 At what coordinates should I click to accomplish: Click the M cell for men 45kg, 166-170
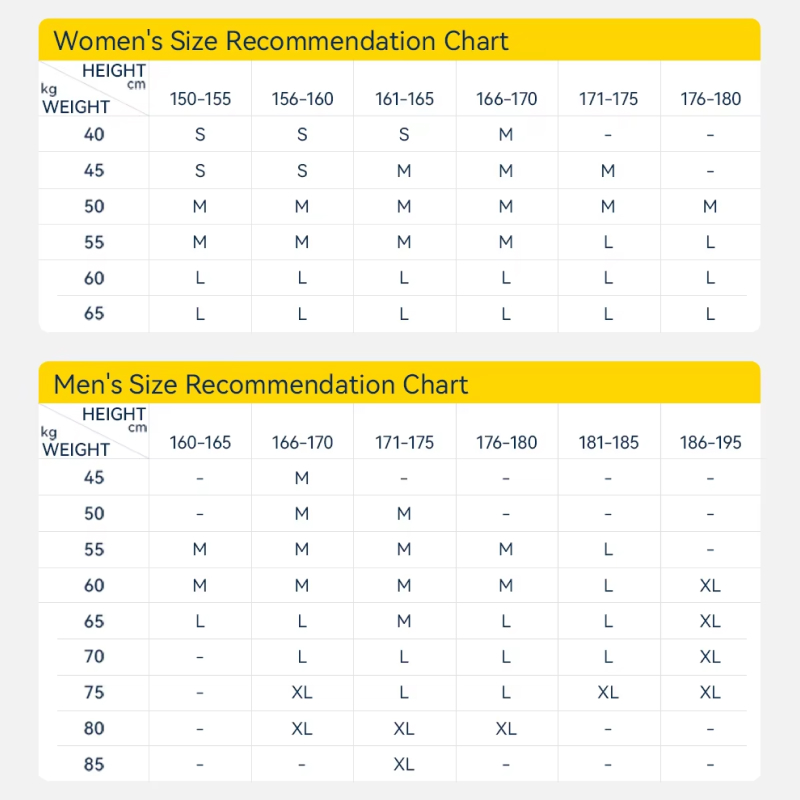point(302,478)
